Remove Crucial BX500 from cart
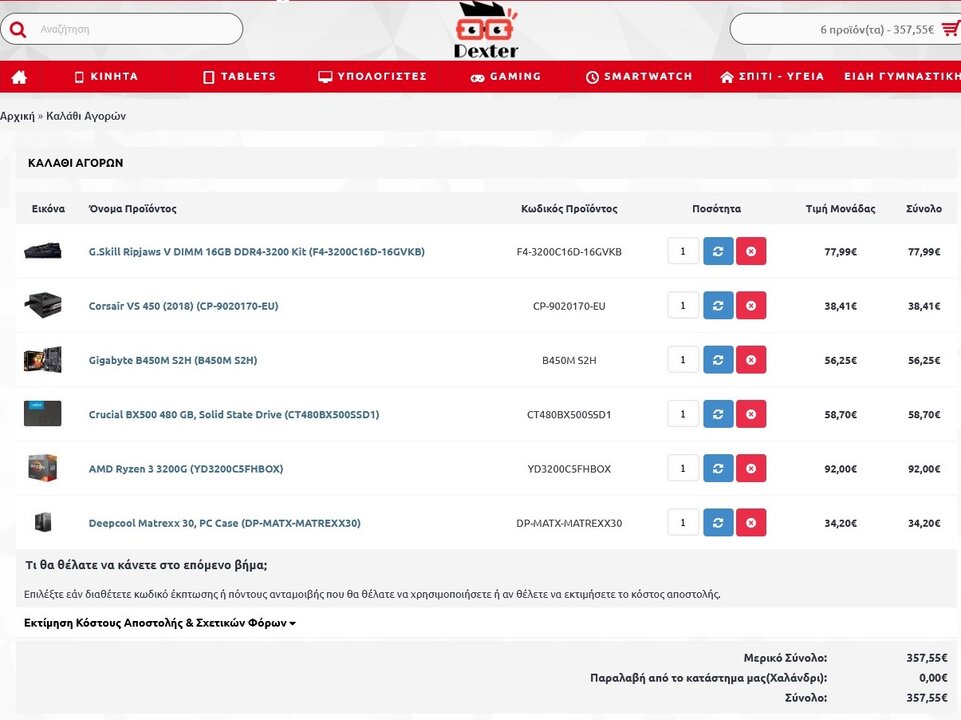 (x=751, y=414)
